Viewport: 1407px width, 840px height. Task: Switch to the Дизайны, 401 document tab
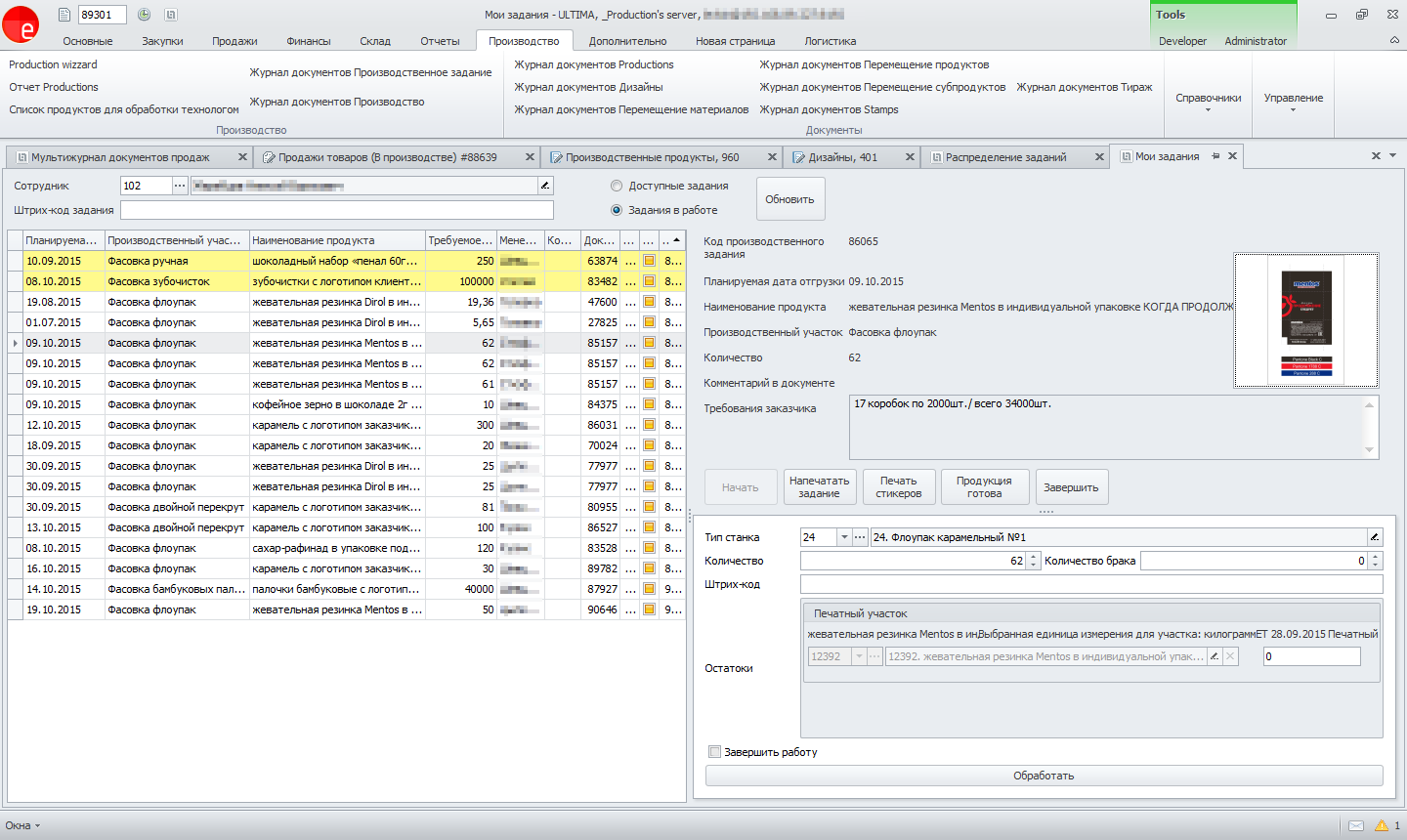842,157
